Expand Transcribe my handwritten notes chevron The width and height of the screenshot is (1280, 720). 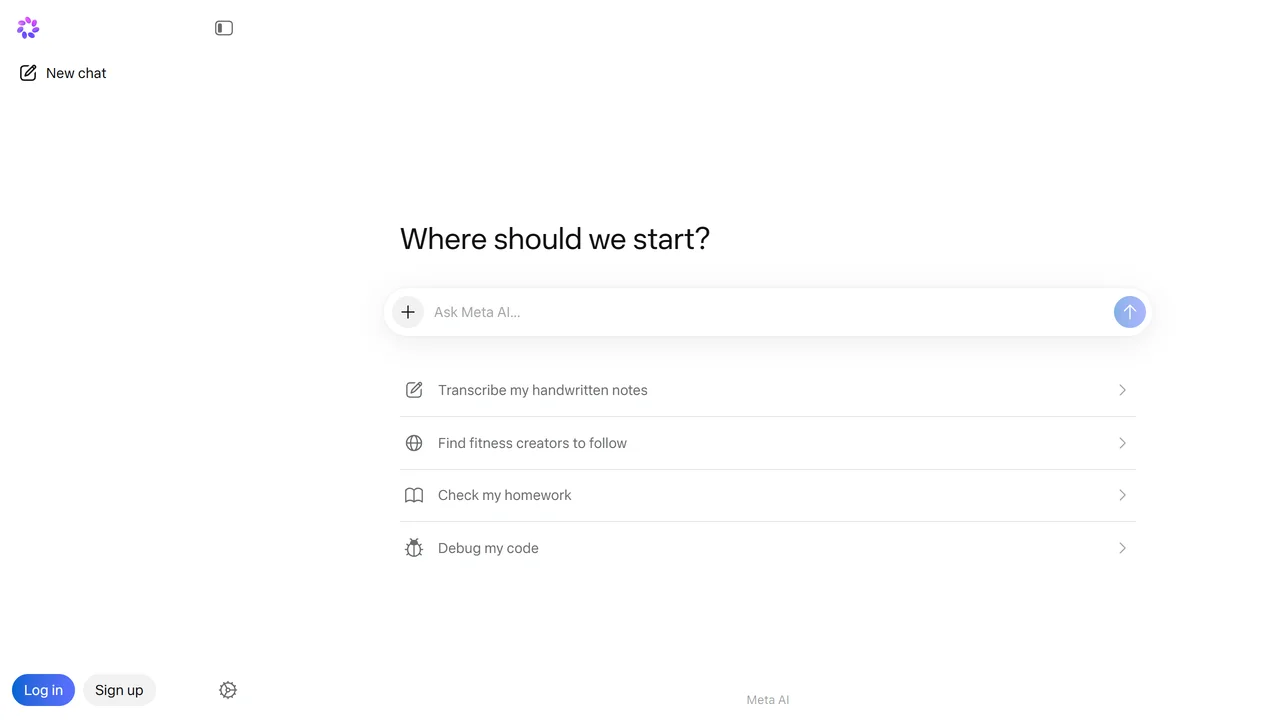(x=1122, y=390)
